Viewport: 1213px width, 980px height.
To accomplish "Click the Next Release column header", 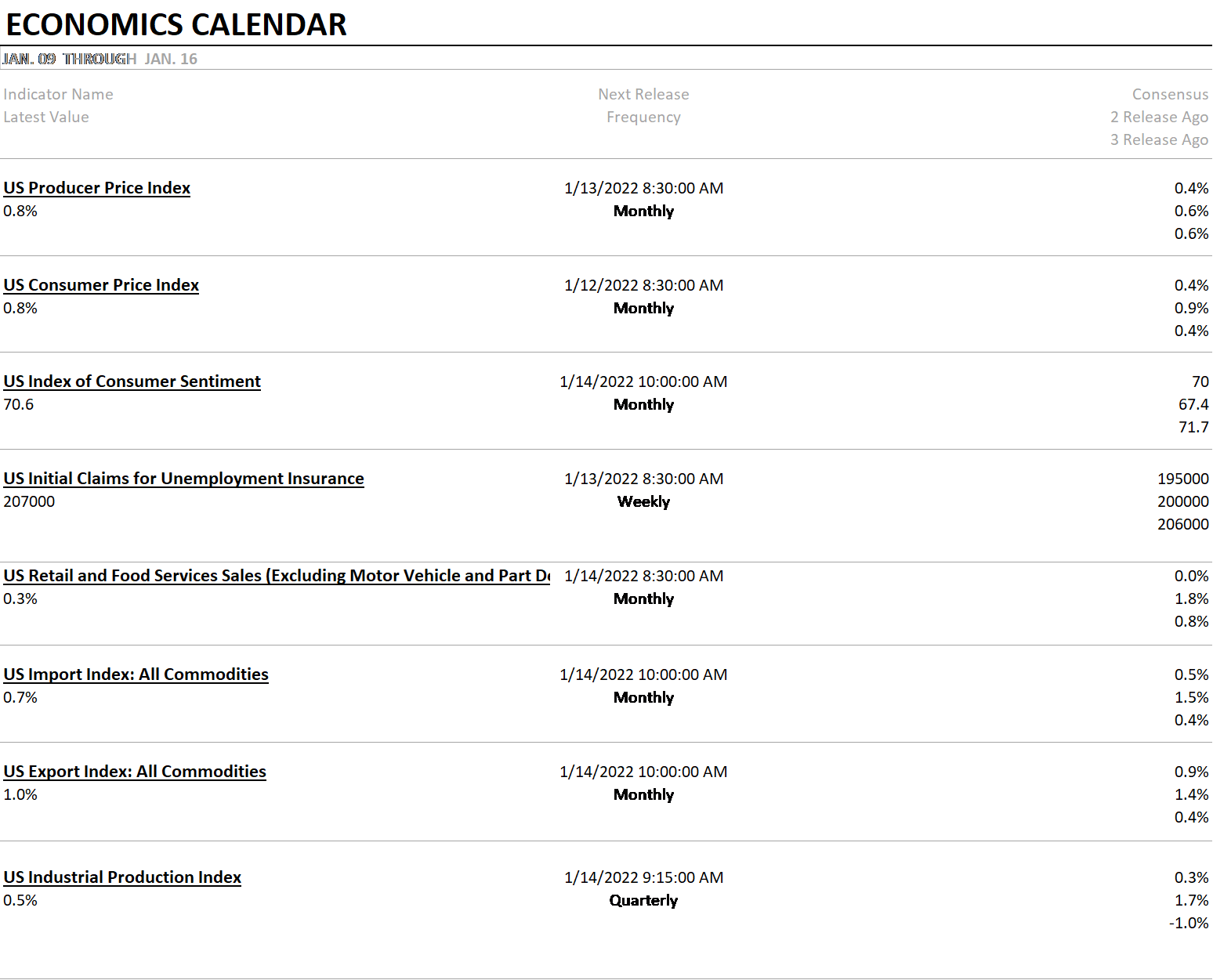I will 643,94.
